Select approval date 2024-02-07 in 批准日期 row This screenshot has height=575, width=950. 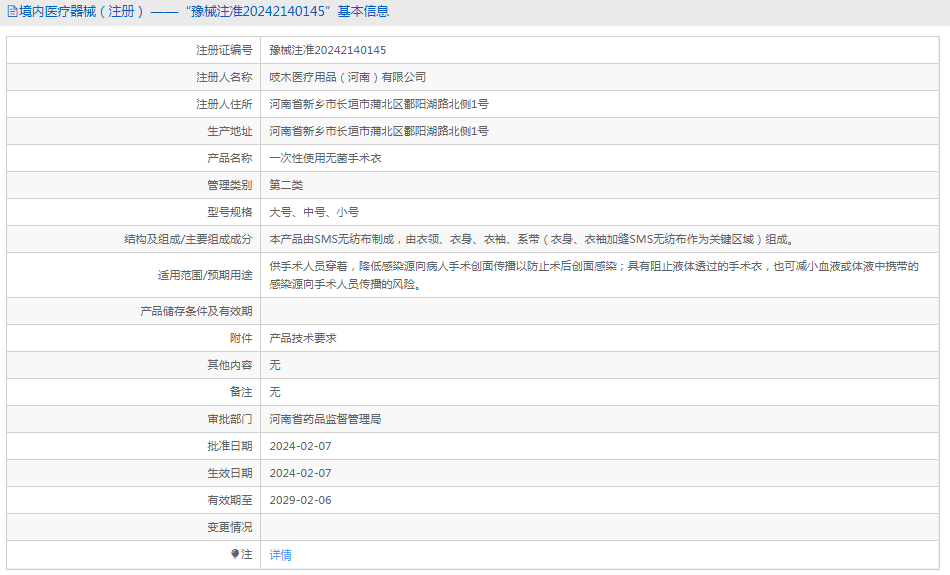pos(301,447)
